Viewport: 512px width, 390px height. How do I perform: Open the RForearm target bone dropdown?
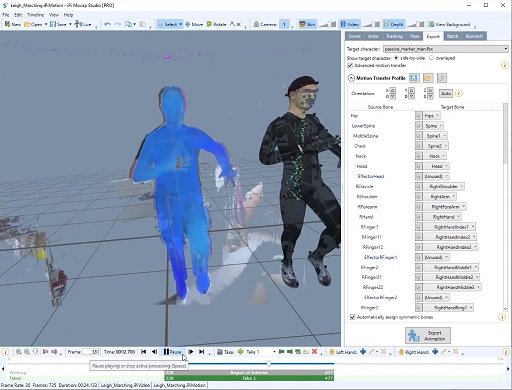pos(444,207)
